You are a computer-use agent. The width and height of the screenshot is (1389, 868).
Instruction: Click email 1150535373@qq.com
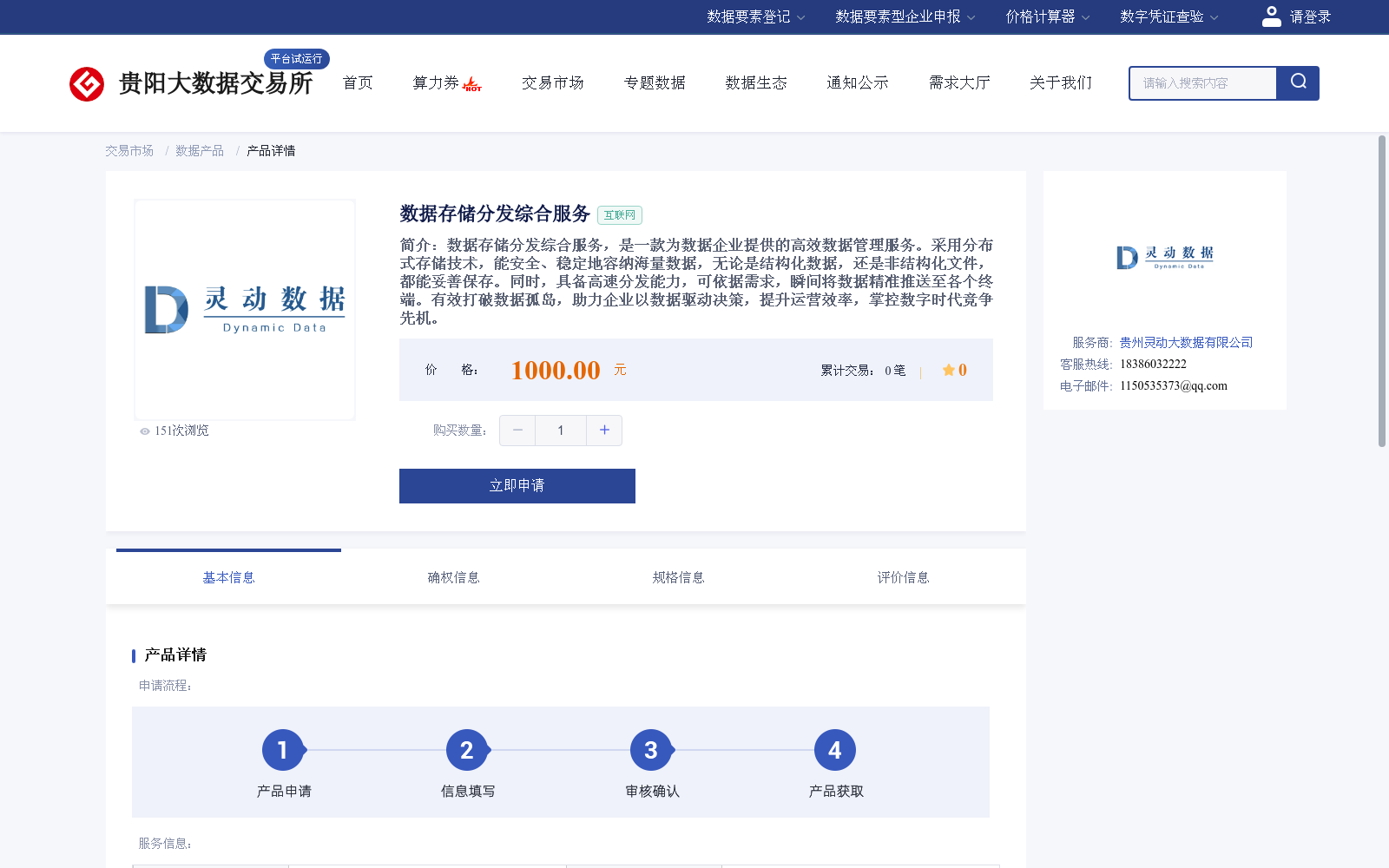(x=1174, y=386)
